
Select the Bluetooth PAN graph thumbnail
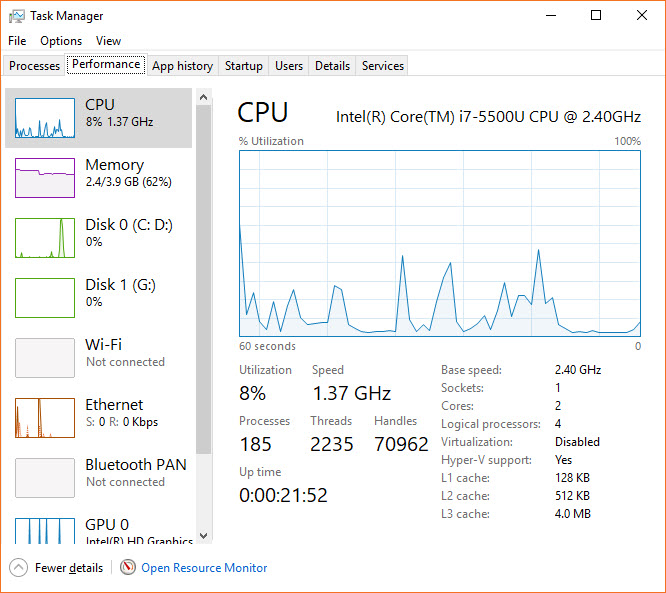45,478
